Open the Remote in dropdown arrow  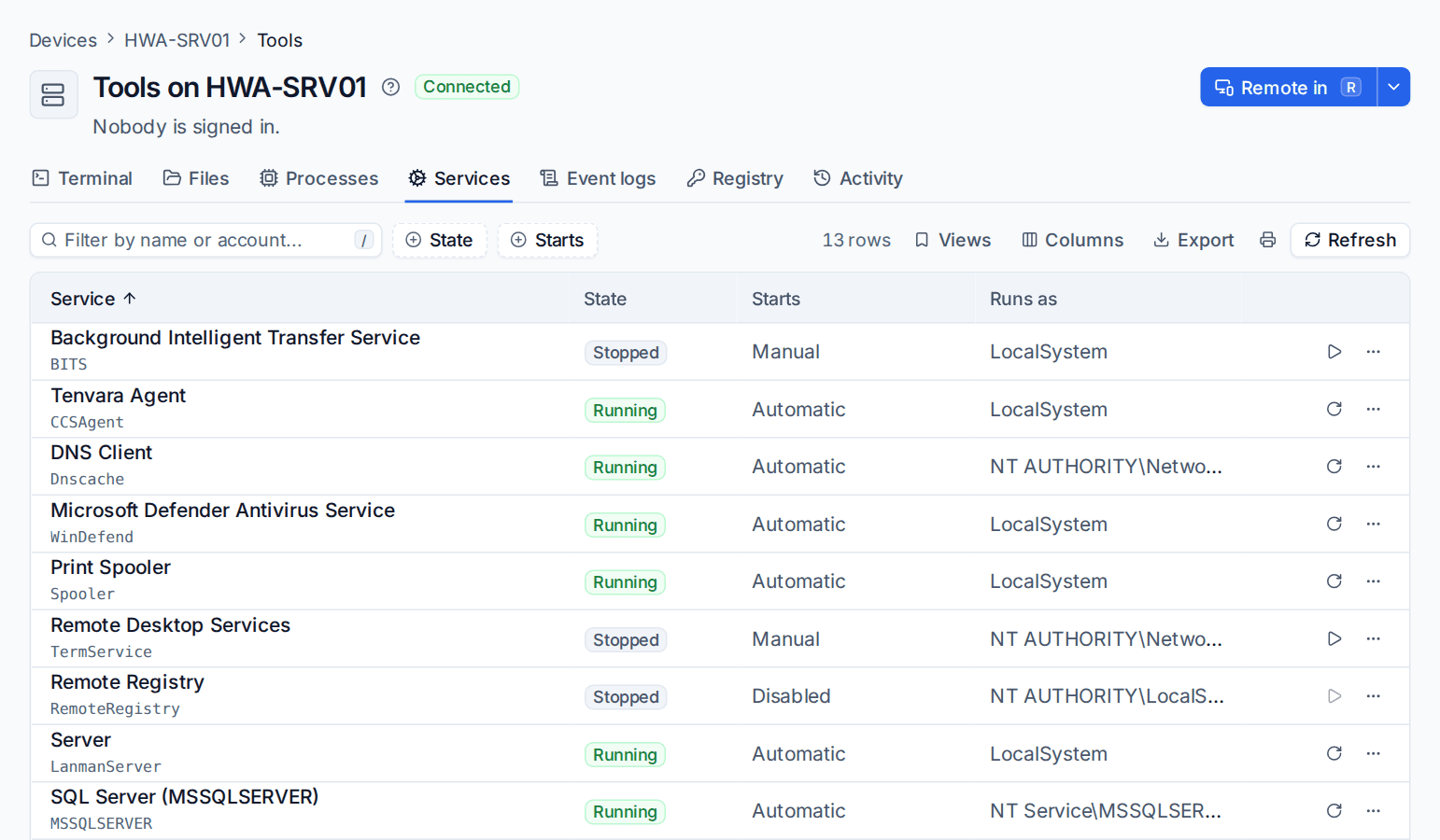click(1393, 87)
